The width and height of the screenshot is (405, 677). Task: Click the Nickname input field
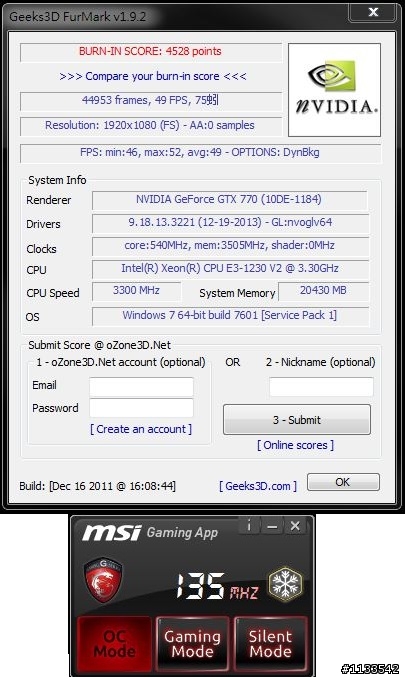[321, 387]
